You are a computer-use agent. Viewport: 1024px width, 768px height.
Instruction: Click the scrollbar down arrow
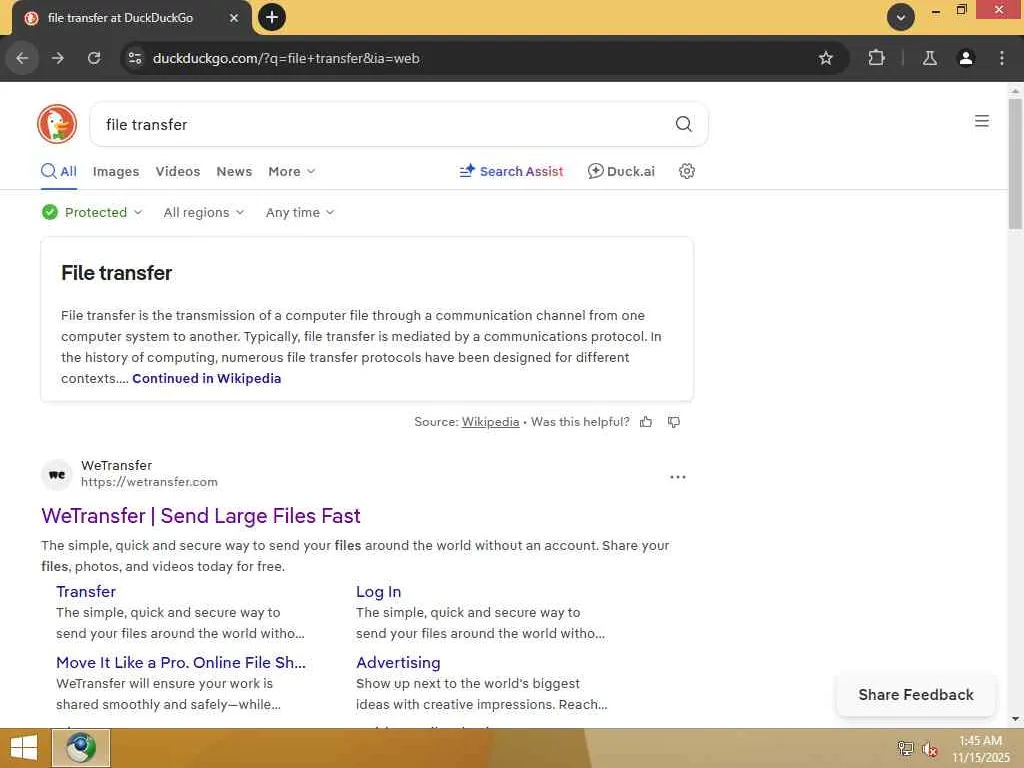1015,719
